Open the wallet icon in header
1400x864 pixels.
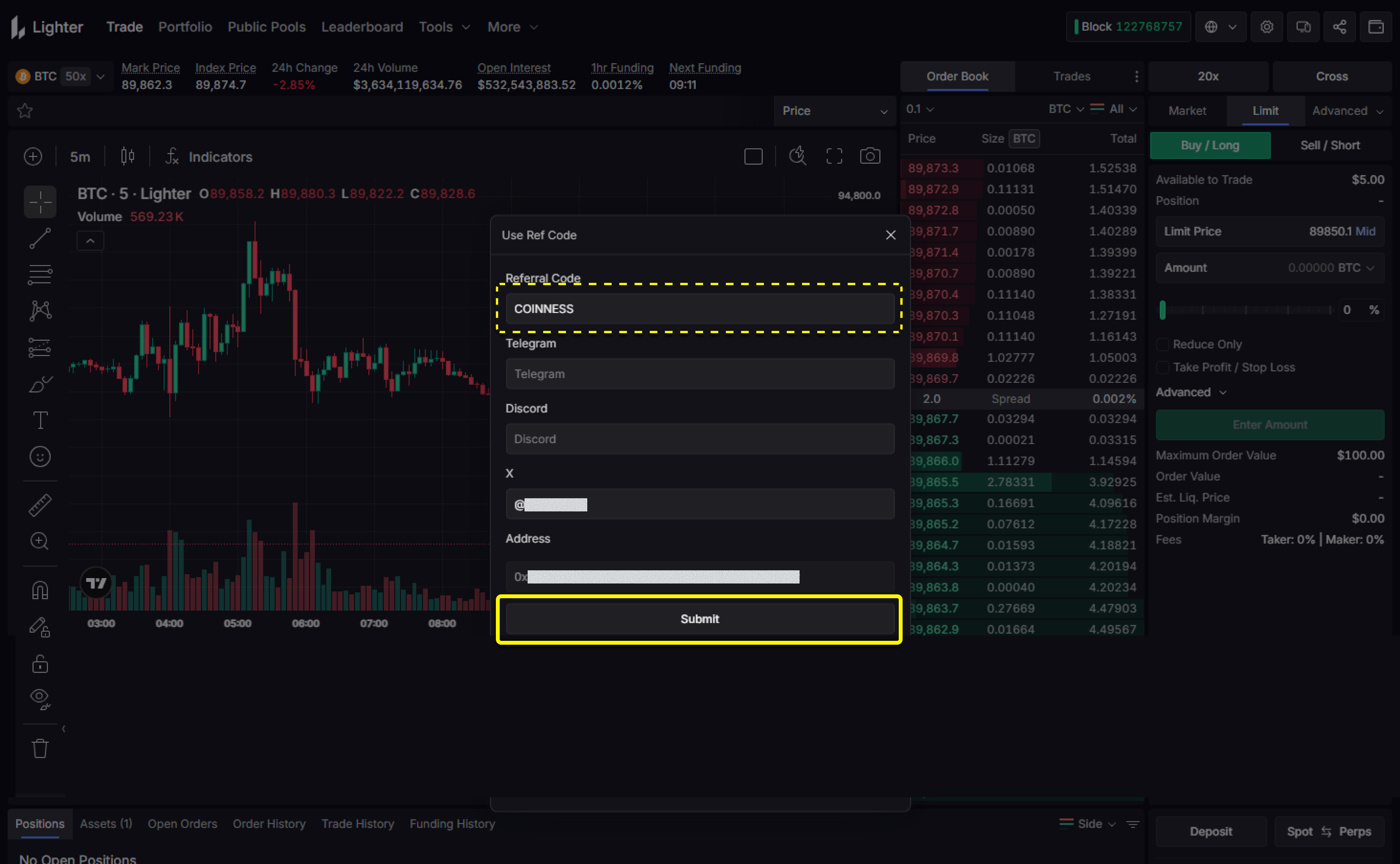pyautogui.click(x=1376, y=27)
